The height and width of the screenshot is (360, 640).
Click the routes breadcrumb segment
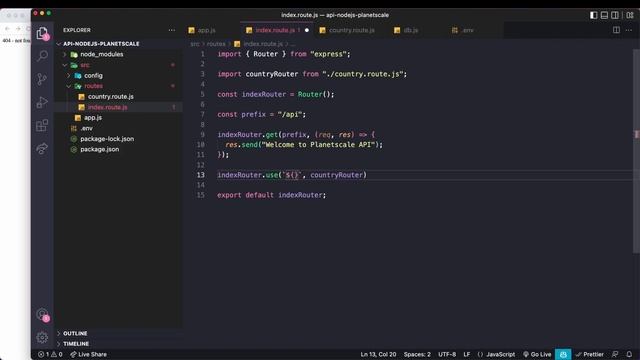[216, 44]
